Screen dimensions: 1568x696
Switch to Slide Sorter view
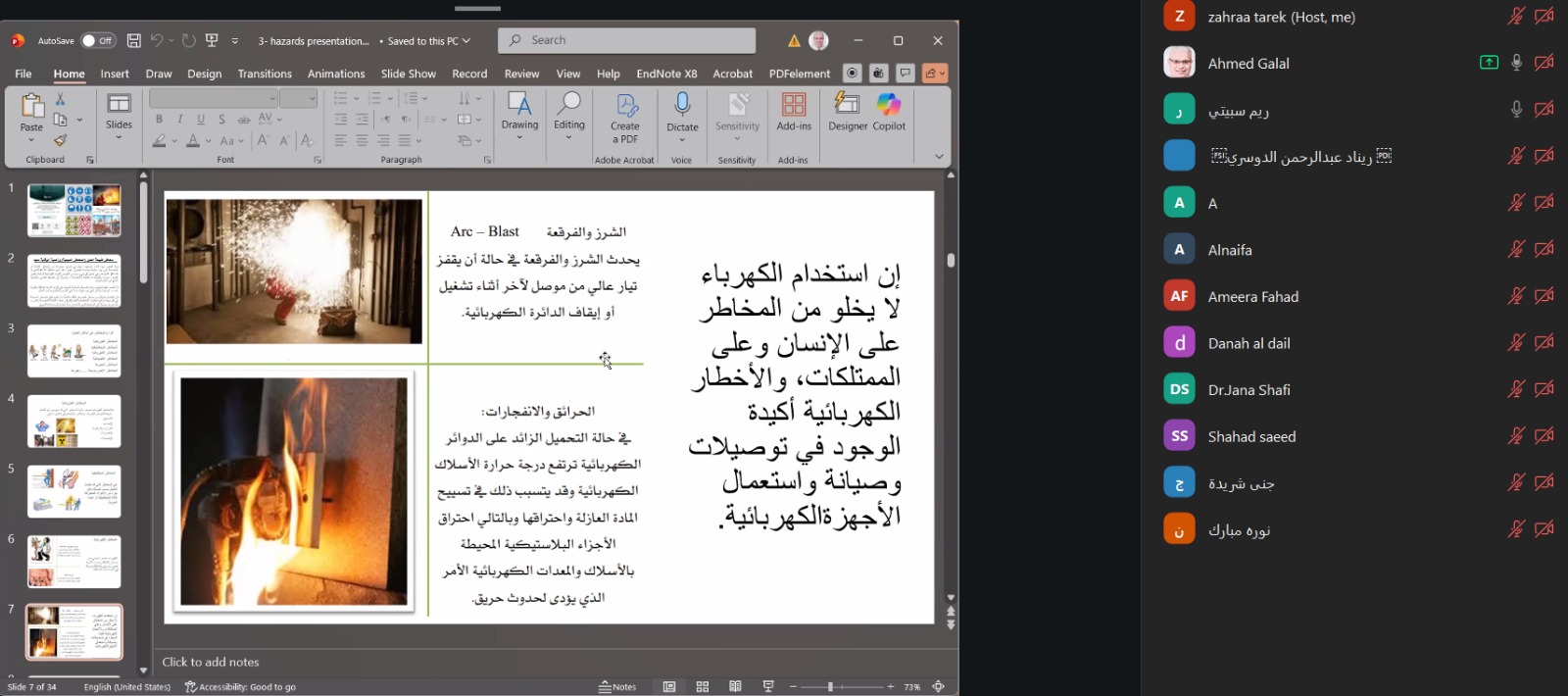click(x=702, y=687)
